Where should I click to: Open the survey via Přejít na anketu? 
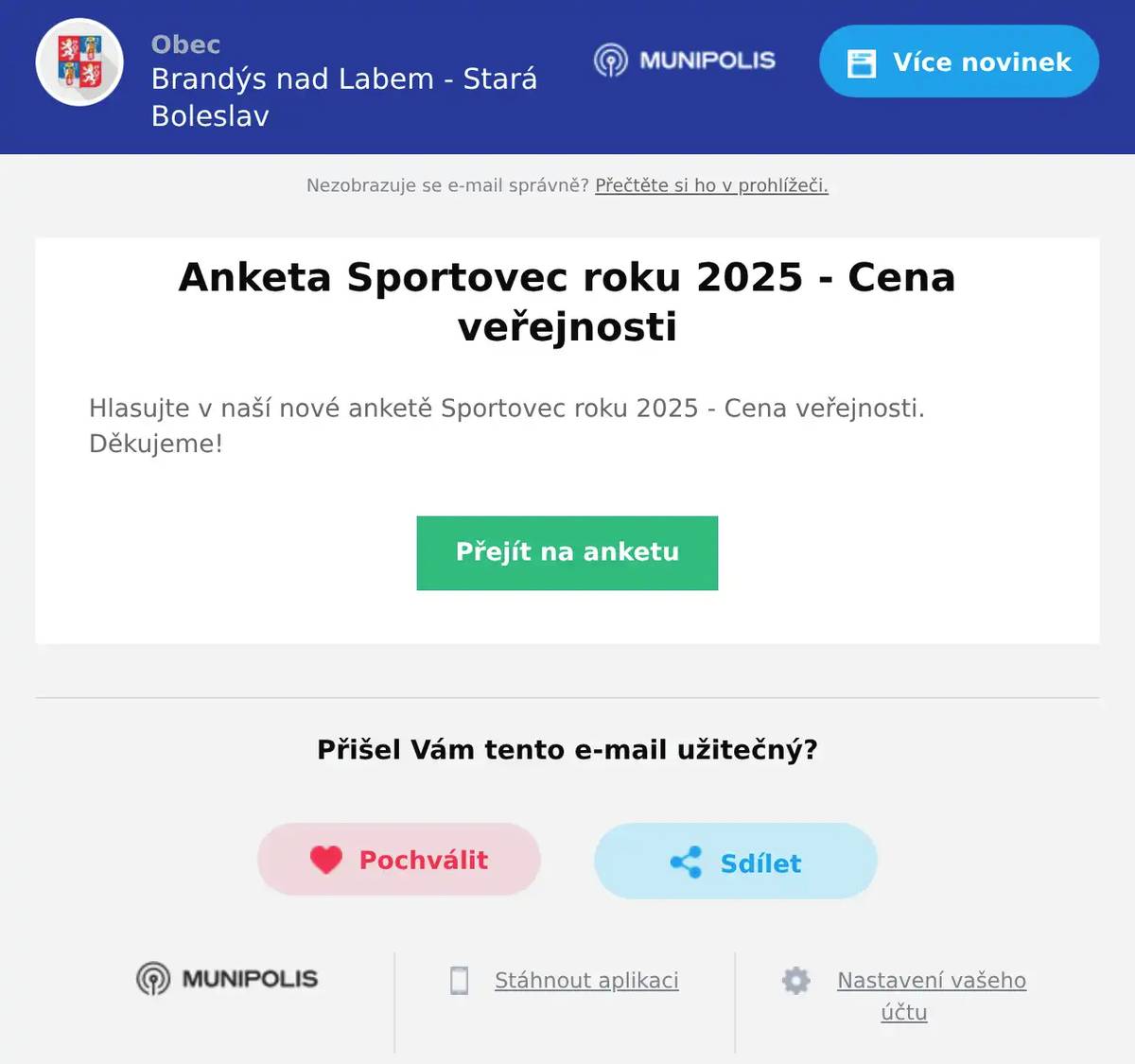coord(567,553)
